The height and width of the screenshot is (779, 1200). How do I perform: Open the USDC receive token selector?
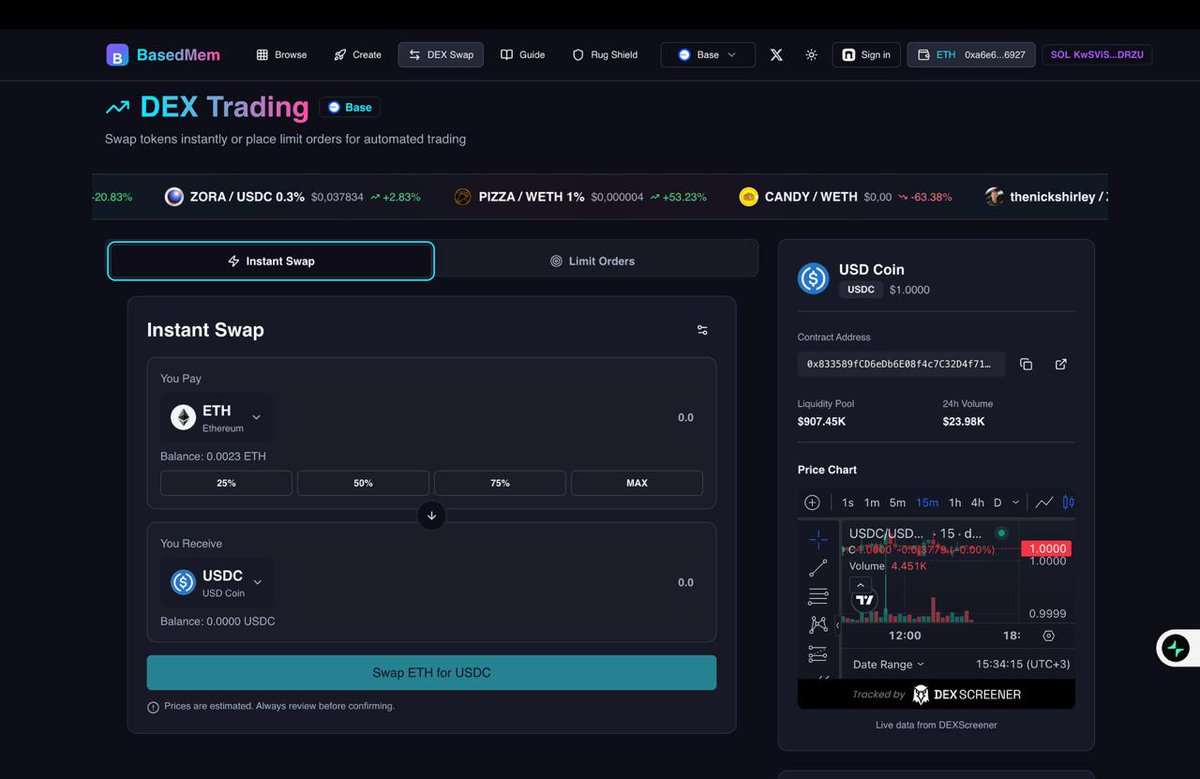(x=216, y=582)
